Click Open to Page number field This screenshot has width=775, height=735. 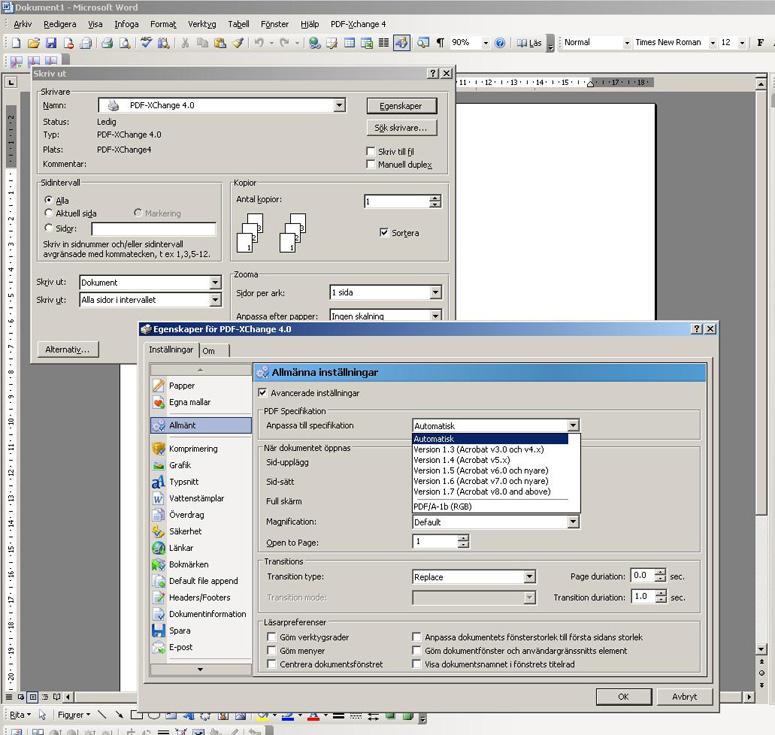(x=435, y=542)
